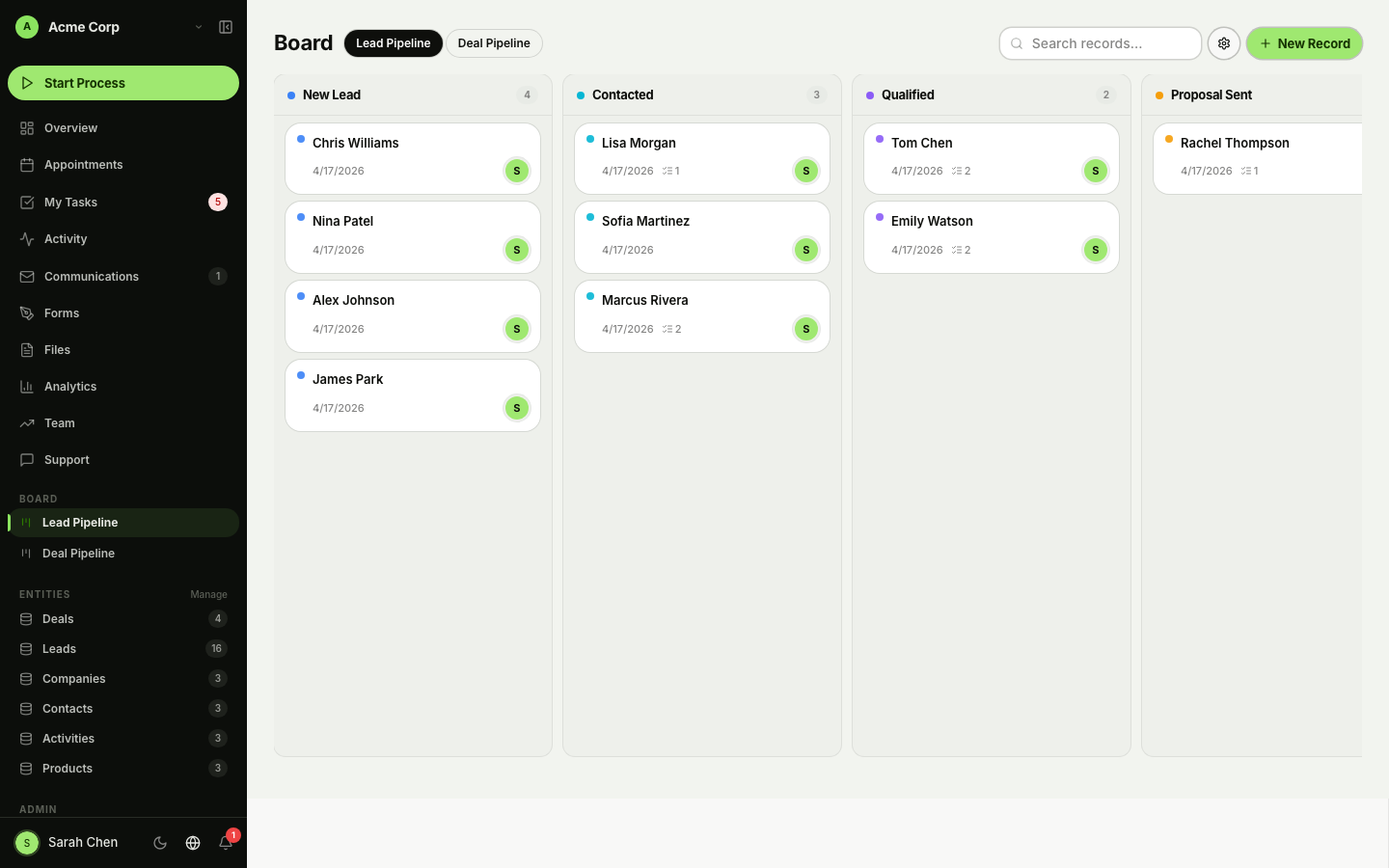Click the Start Process button
Screen dimensions: 1389x868
click(x=123, y=83)
